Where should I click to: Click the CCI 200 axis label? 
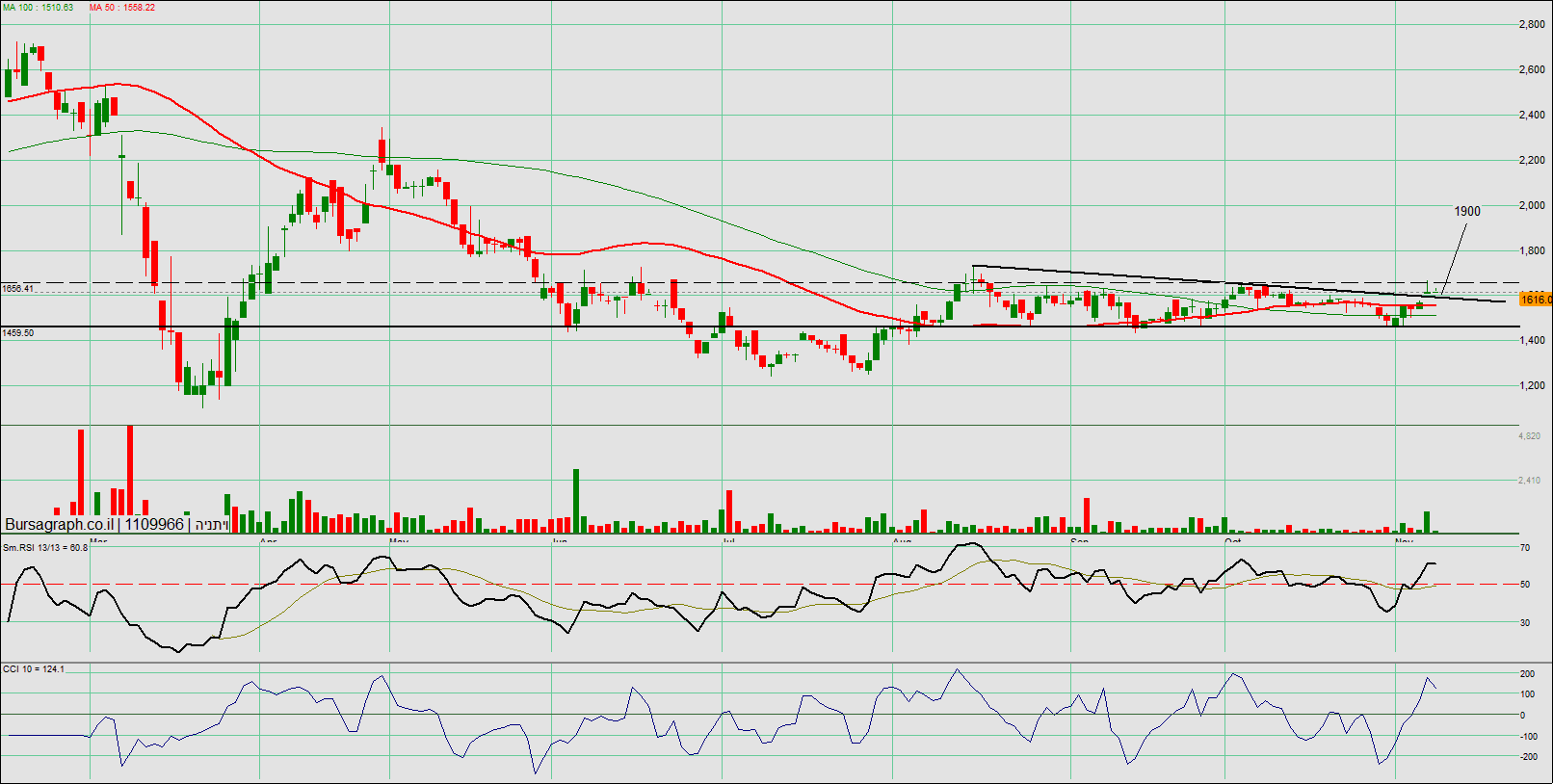(1527, 674)
